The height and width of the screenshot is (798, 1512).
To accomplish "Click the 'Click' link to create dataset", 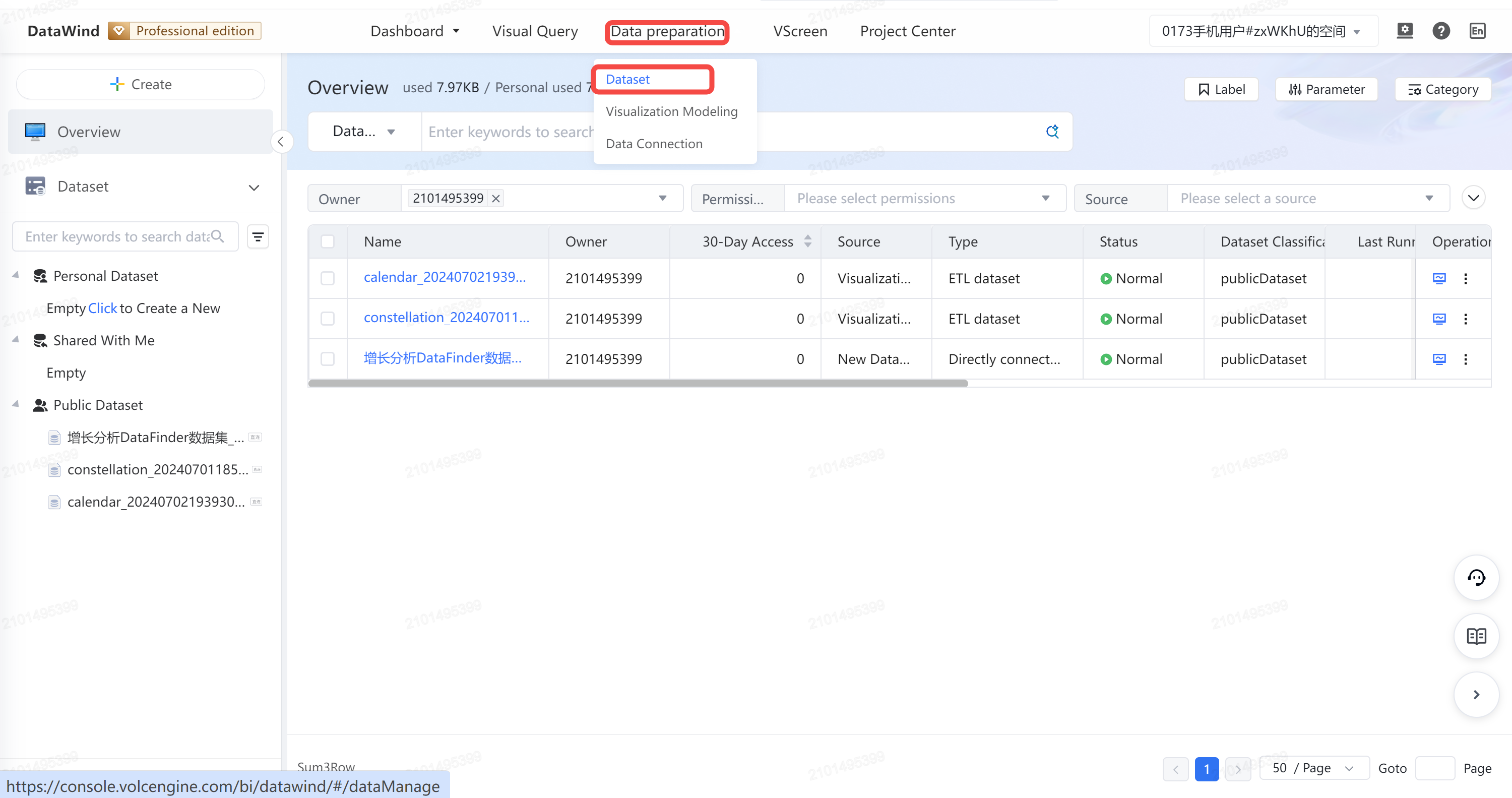I will 102,309.
